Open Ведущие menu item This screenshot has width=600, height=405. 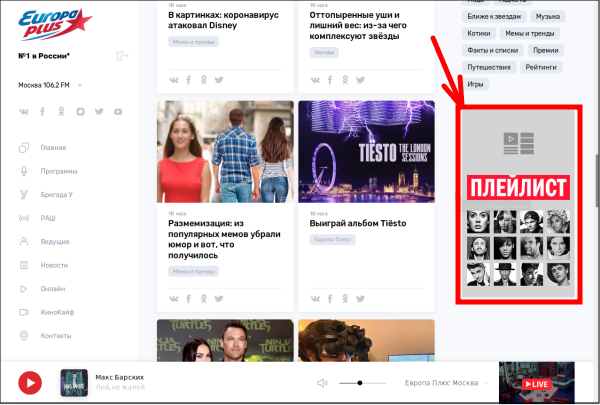pyautogui.click(x=55, y=242)
